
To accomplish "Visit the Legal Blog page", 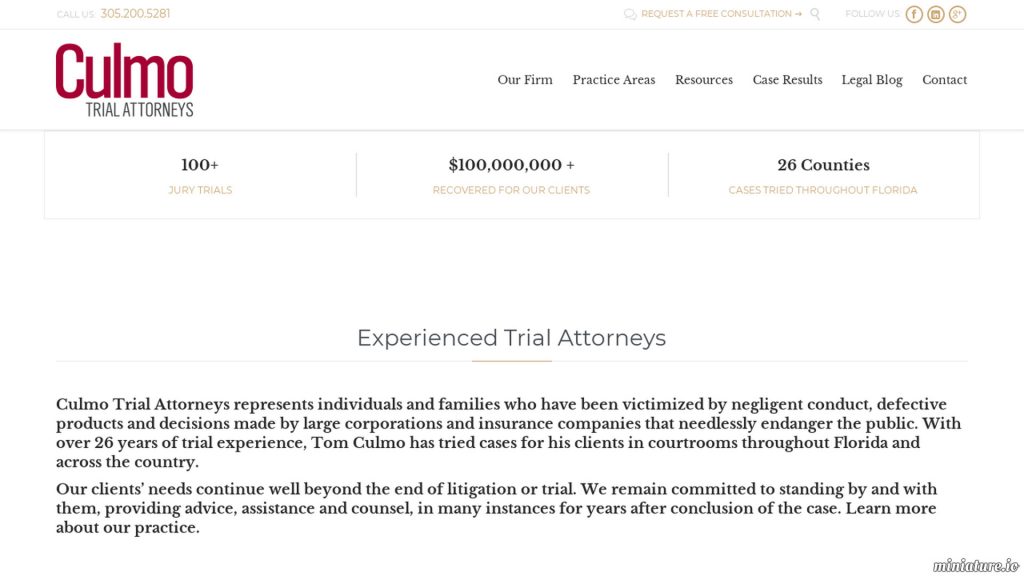I will pyautogui.click(x=872, y=80).
